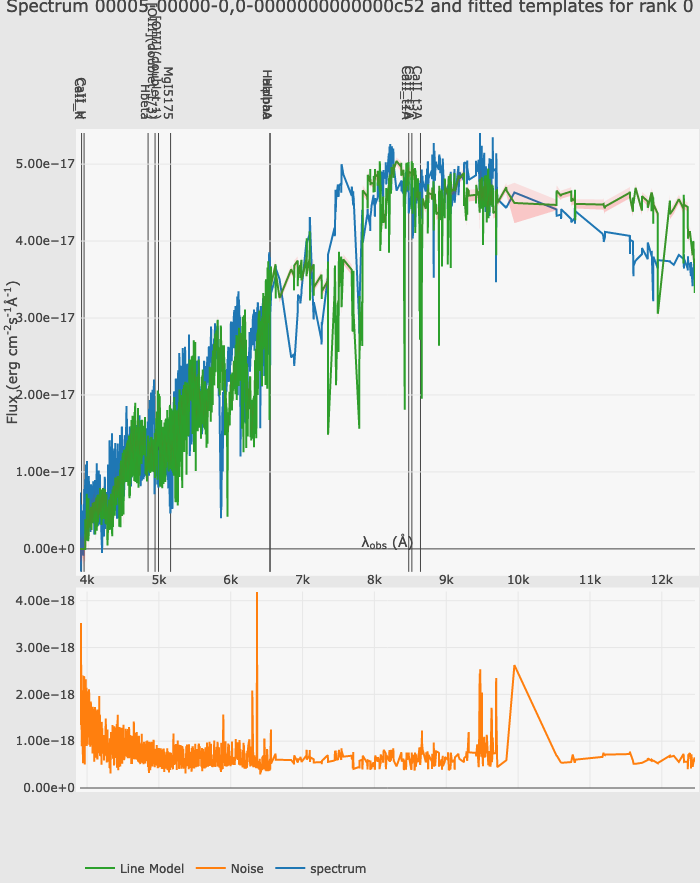Viewport: 700px width, 883px height.
Task: Click the pink shaded error band near 10k
Action: click(x=525, y=203)
